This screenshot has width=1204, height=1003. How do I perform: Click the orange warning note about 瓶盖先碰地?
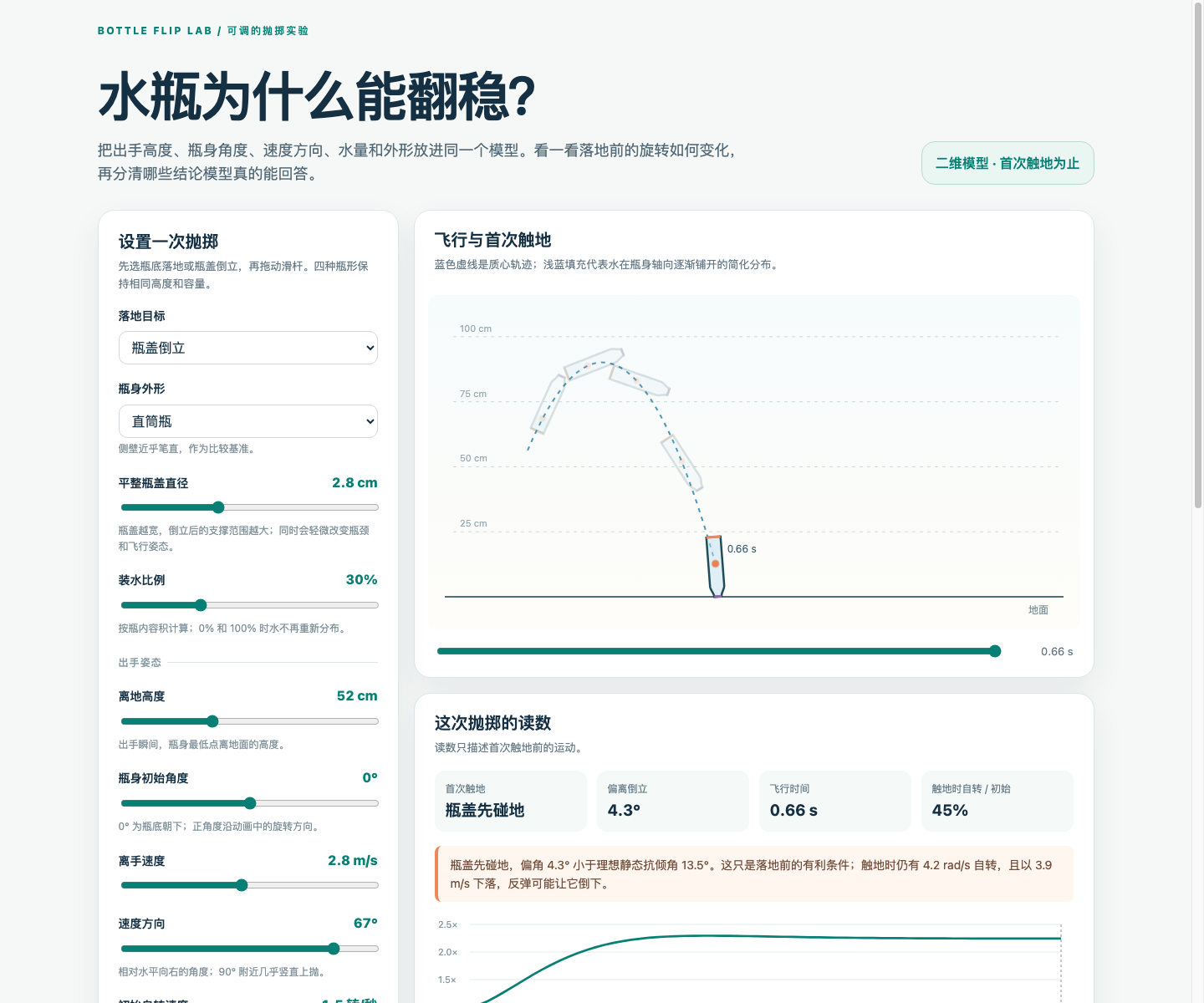pos(754,874)
